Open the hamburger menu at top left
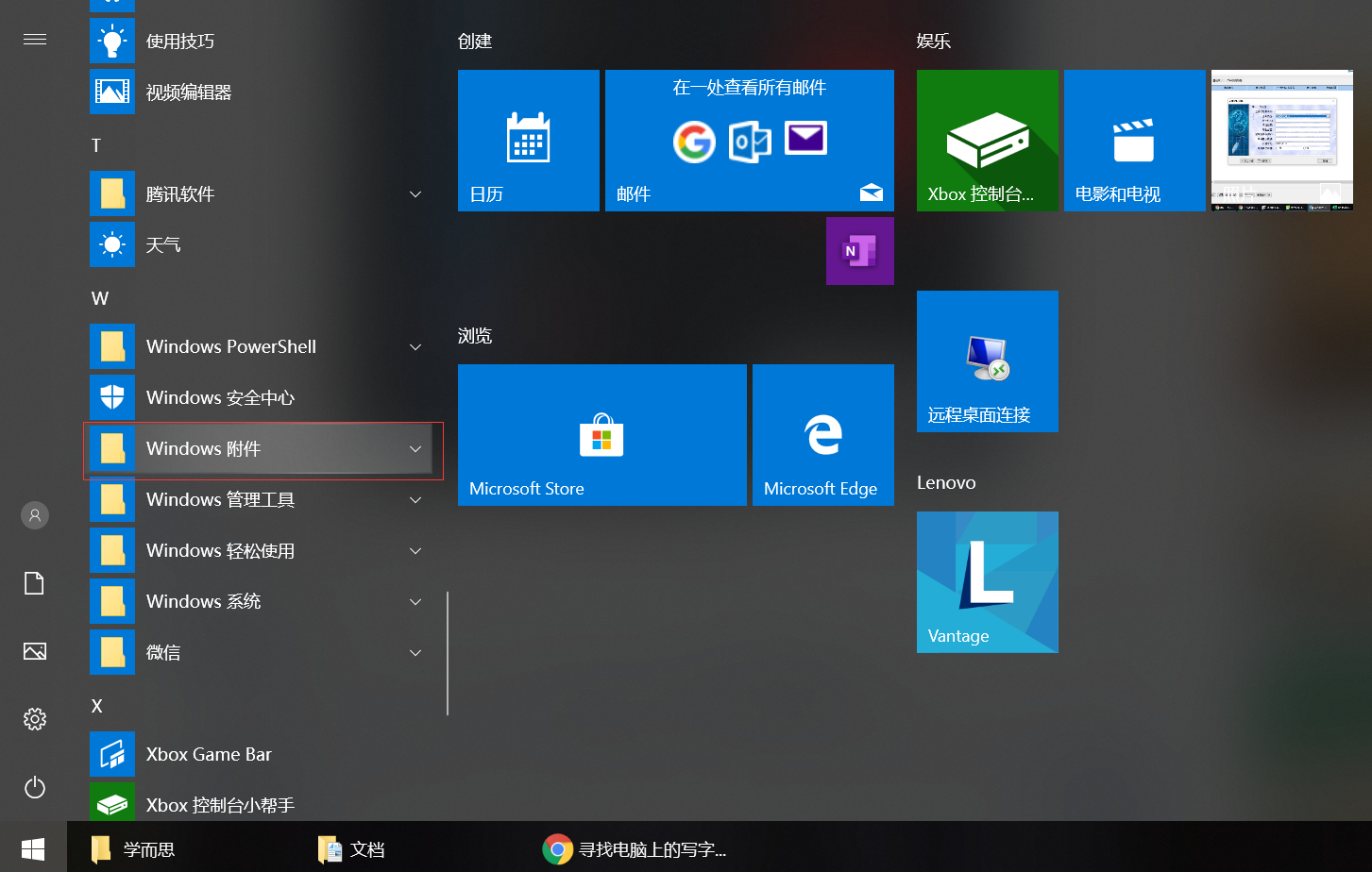The height and width of the screenshot is (872, 1372). coord(35,40)
